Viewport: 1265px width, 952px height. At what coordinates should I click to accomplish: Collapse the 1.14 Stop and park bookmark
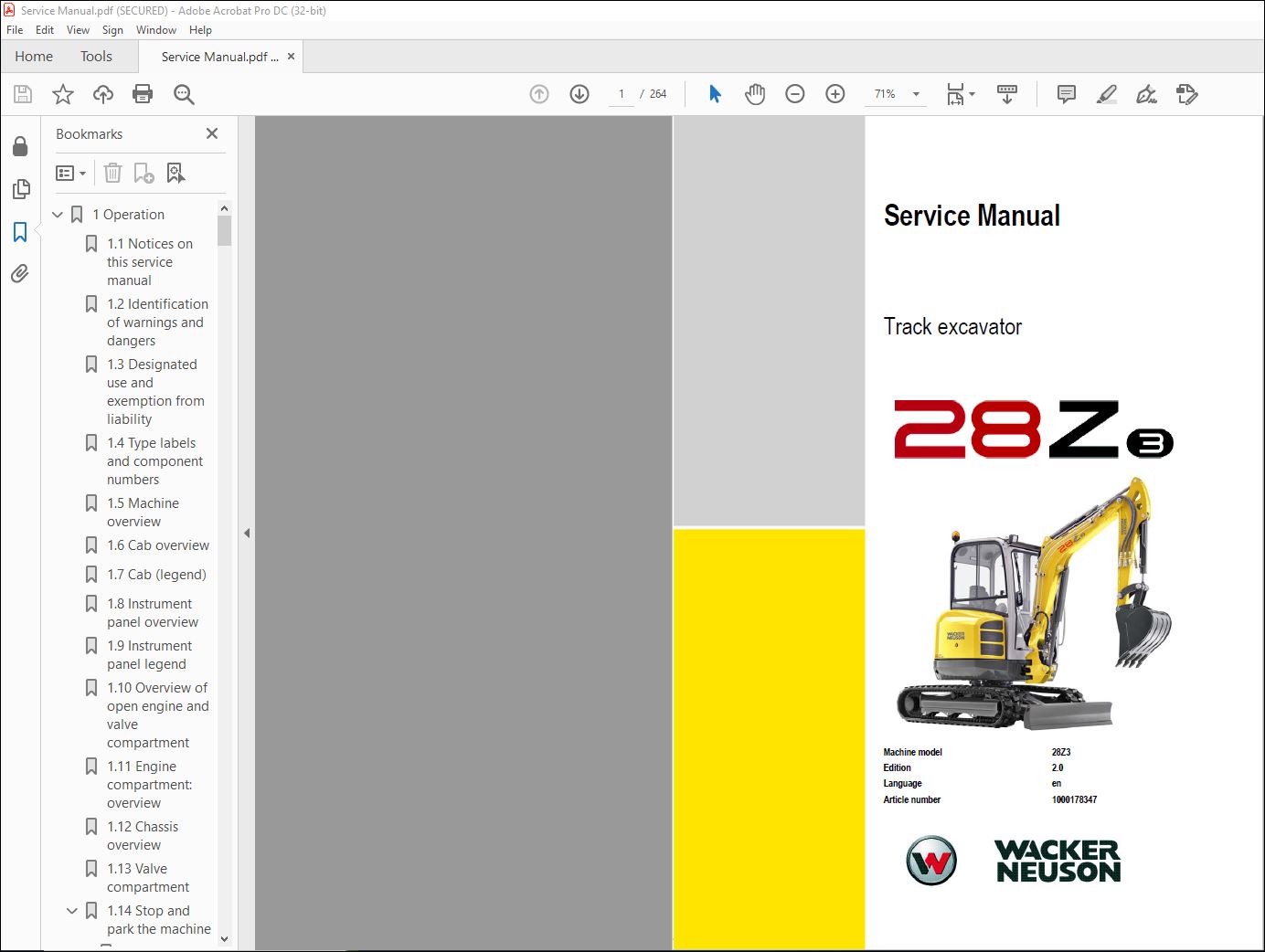pos(72,911)
